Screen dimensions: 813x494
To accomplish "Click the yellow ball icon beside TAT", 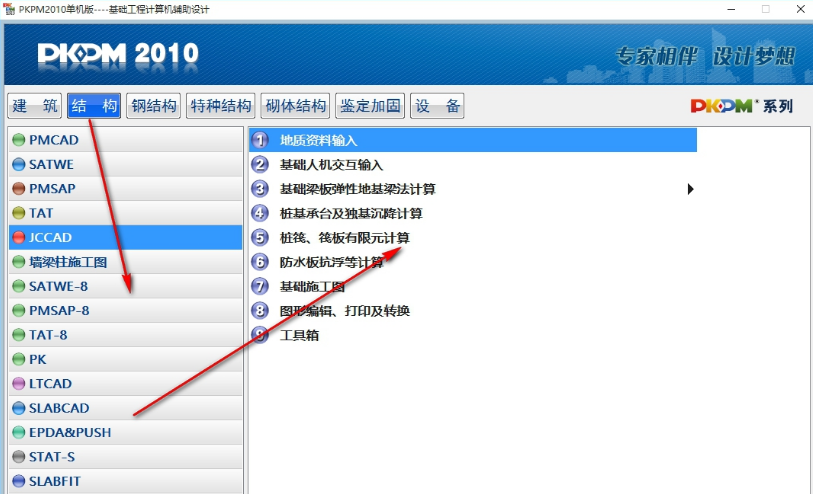I will point(19,213).
